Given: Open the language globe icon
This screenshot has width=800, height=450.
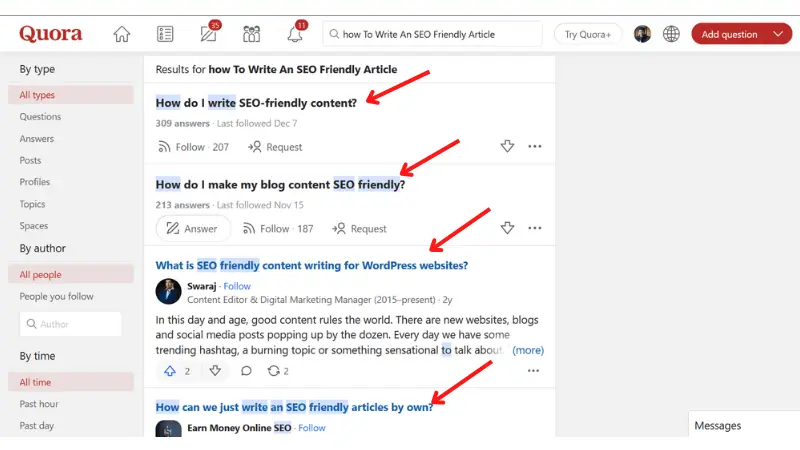Looking at the screenshot, I should point(671,34).
